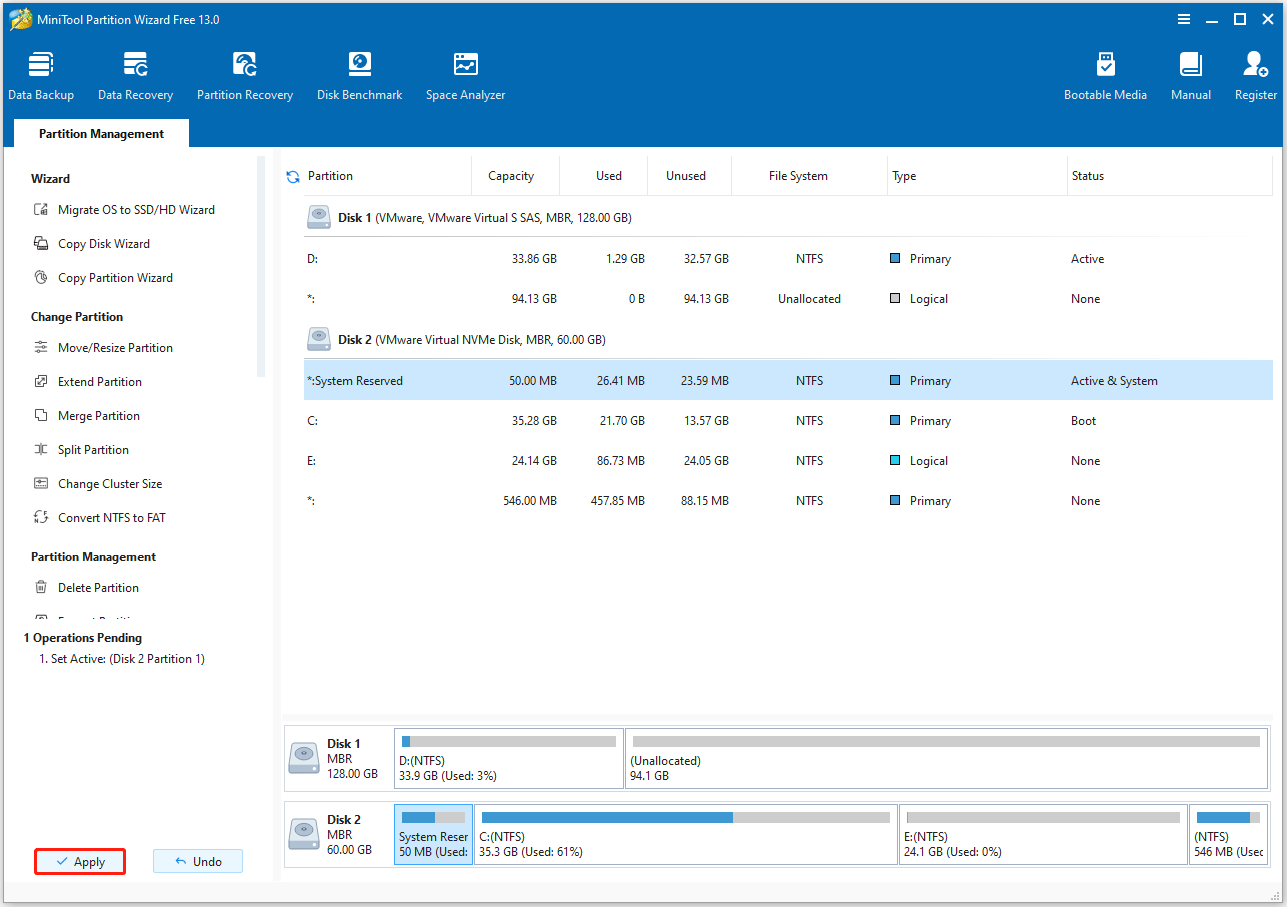Apply the pending operations

point(79,861)
